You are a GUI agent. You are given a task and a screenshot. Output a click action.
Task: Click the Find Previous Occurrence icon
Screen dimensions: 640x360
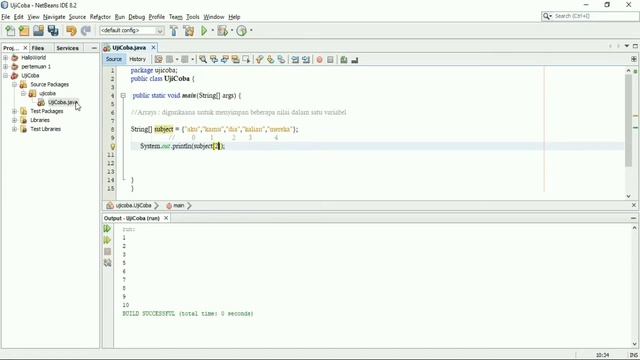tap(214, 60)
